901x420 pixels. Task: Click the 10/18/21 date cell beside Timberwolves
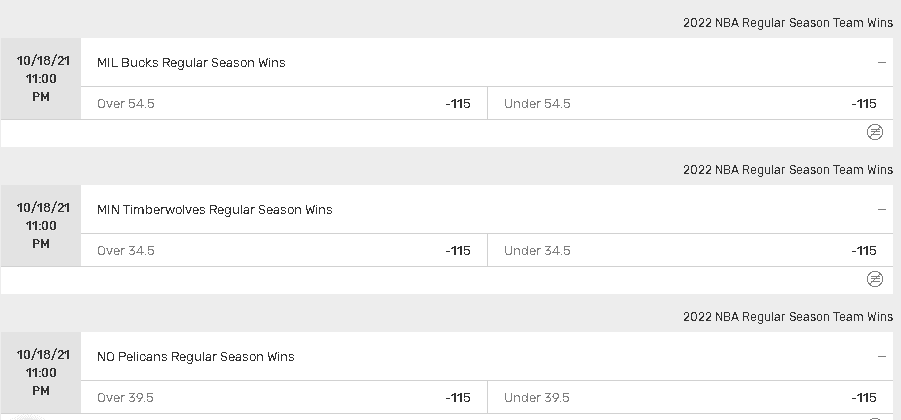(41, 226)
